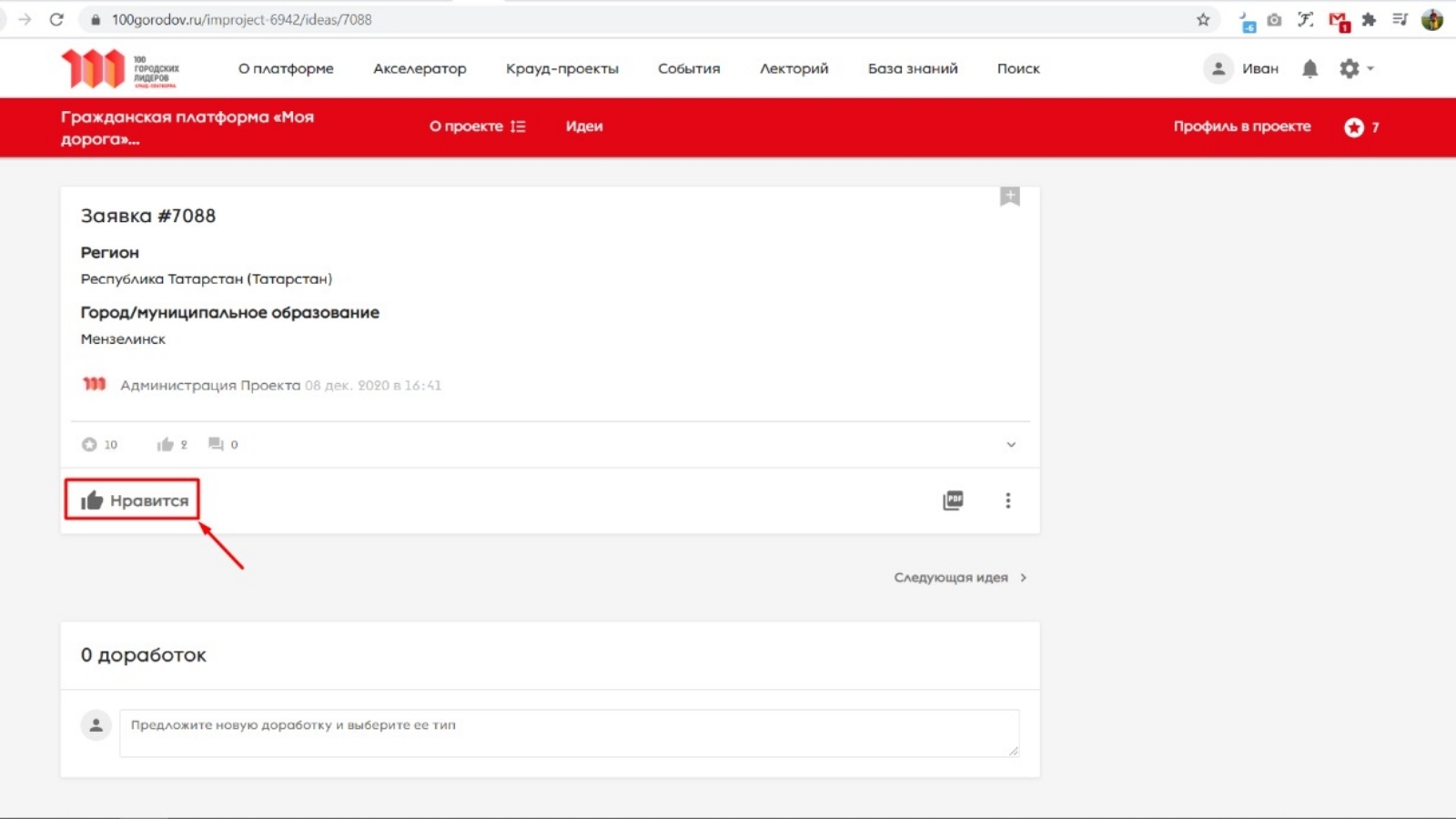Click the new доработка suggestion text field
This screenshot has height=819, width=1456.
pos(569,733)
